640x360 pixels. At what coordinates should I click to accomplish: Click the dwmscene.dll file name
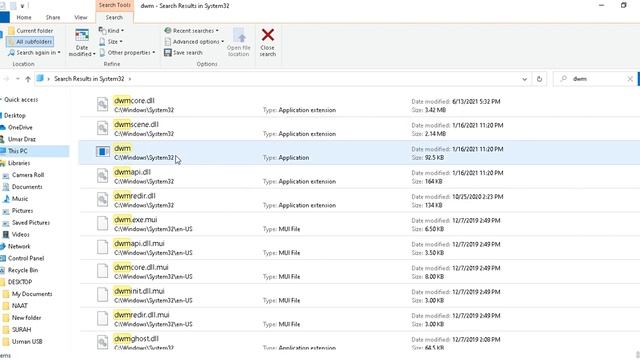tap(136, 124)
